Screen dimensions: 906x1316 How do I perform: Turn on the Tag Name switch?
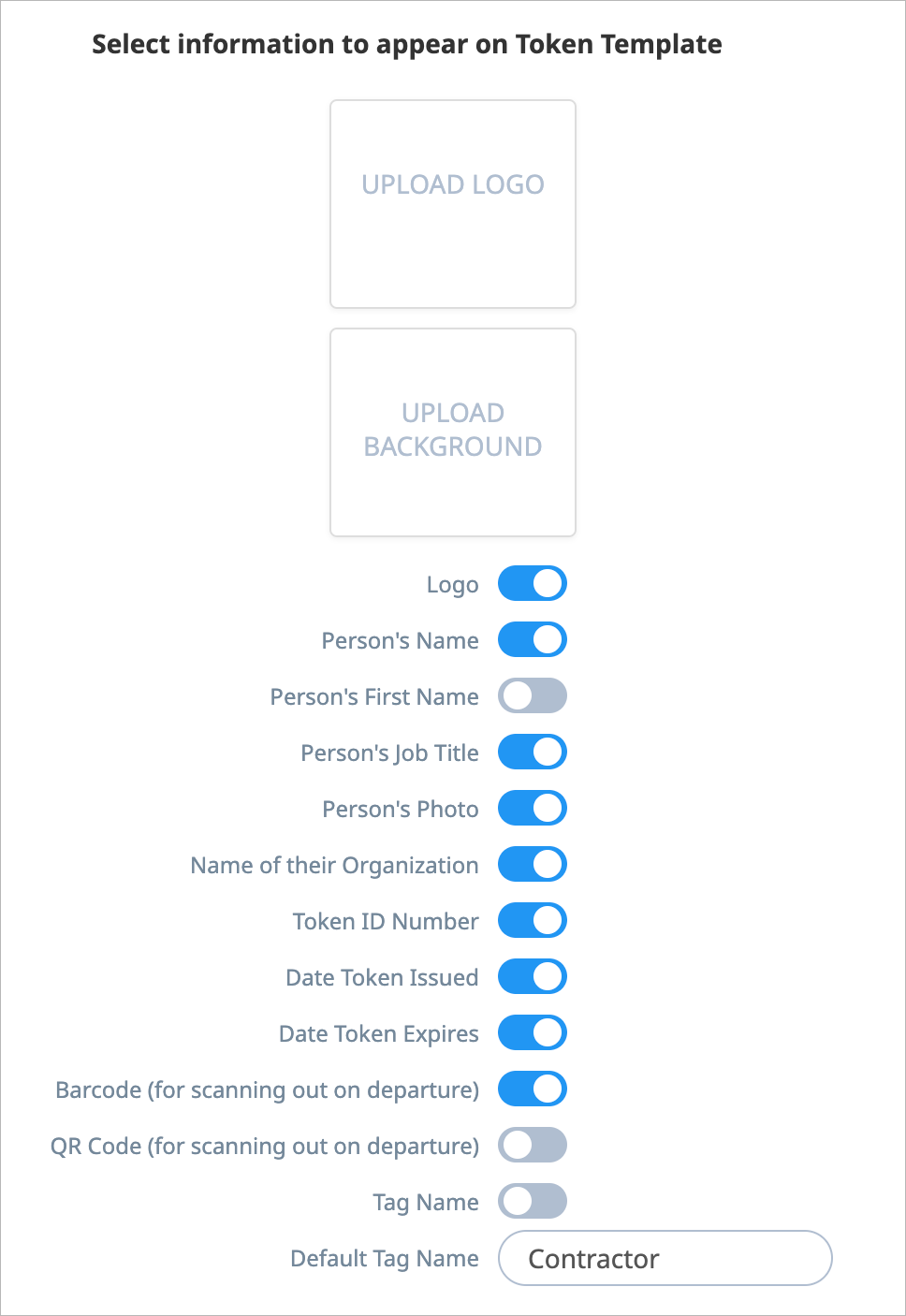click(533, 1201)
